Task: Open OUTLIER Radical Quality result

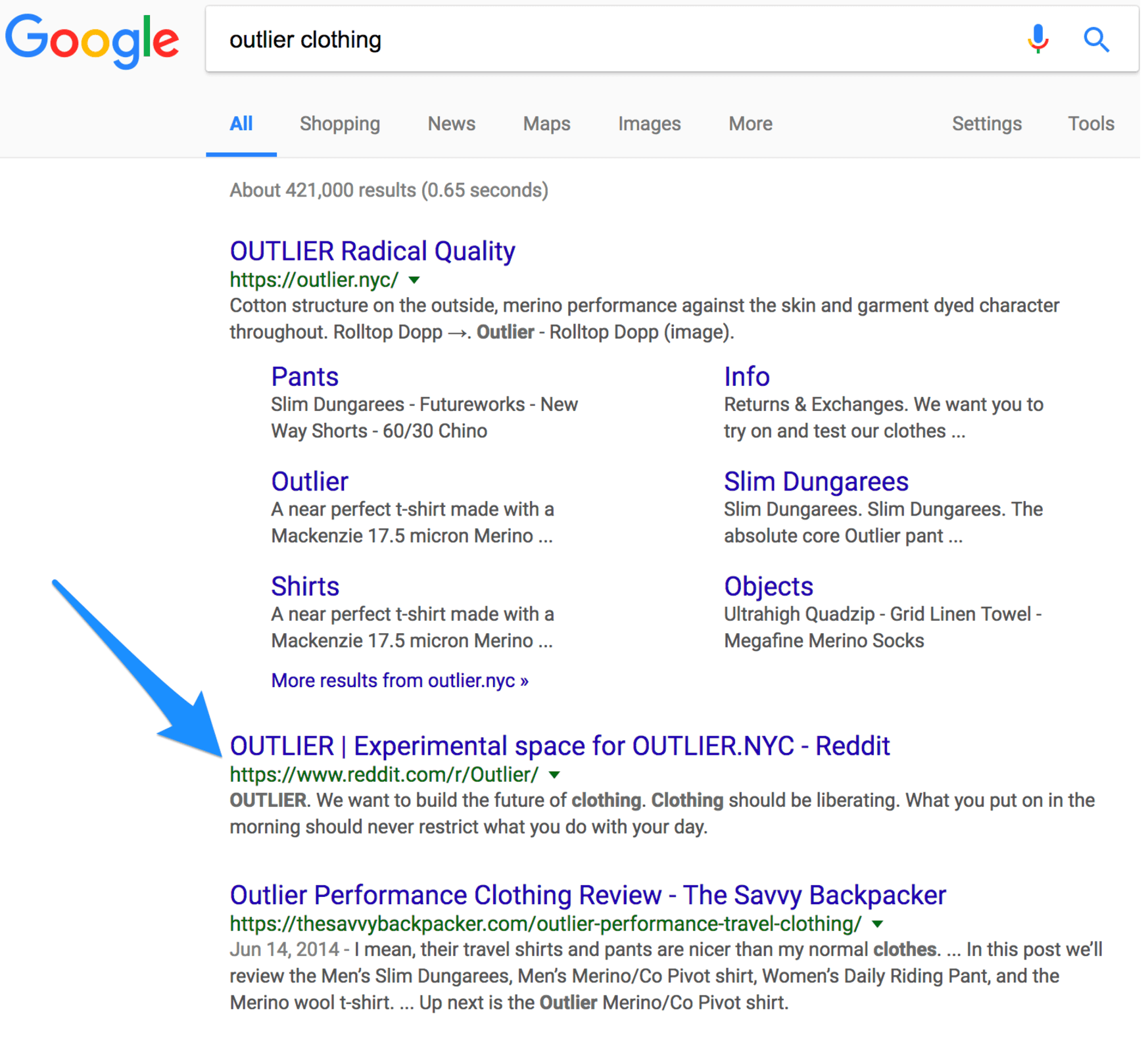Action: coord(372,251)
